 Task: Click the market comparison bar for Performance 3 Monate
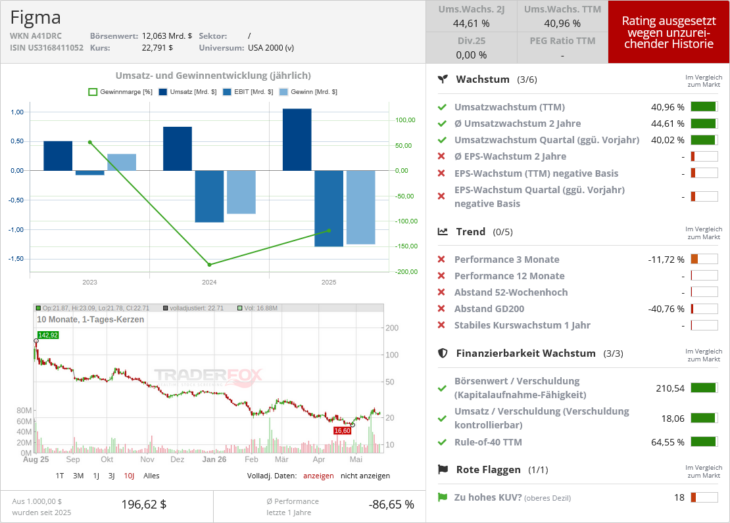[x=704, y=259]
